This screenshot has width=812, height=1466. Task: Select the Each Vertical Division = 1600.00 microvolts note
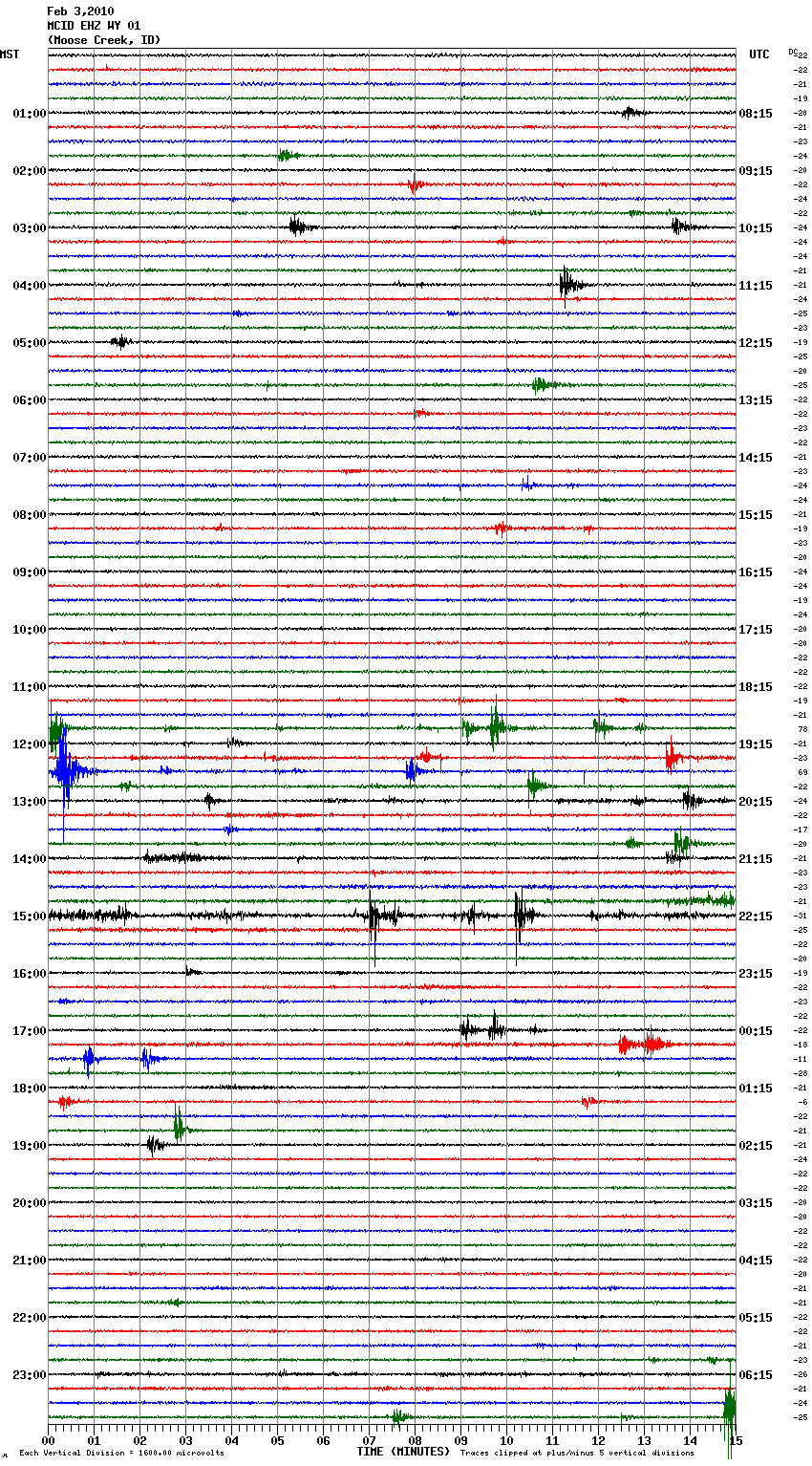tap(121, 1453)
